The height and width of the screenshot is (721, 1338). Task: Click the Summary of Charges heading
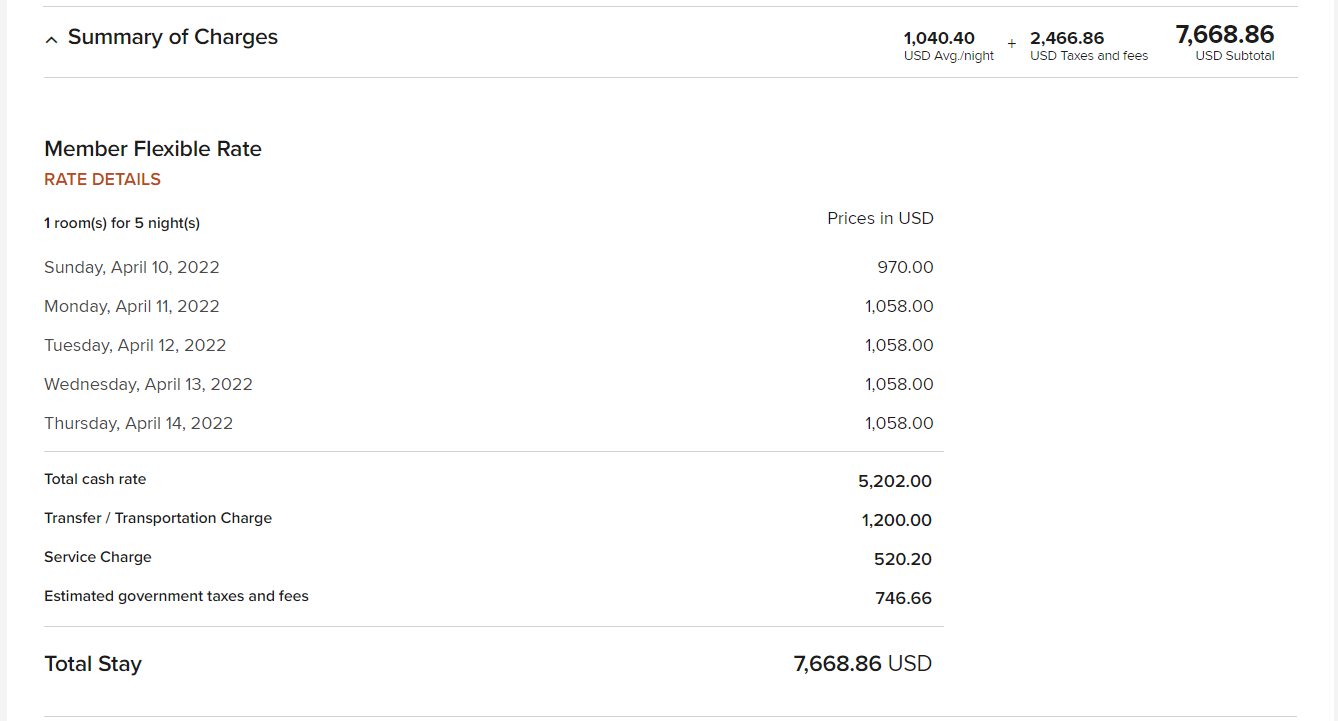click(173, 37)
